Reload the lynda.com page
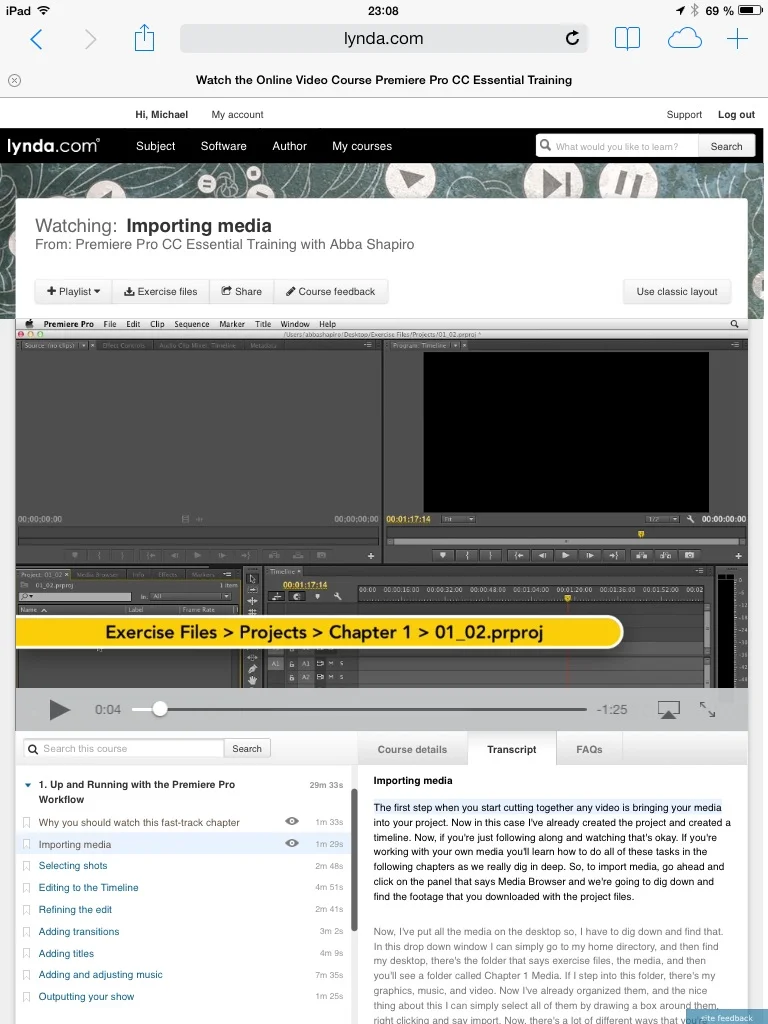Screen dimensions: 768x1024 572,38
